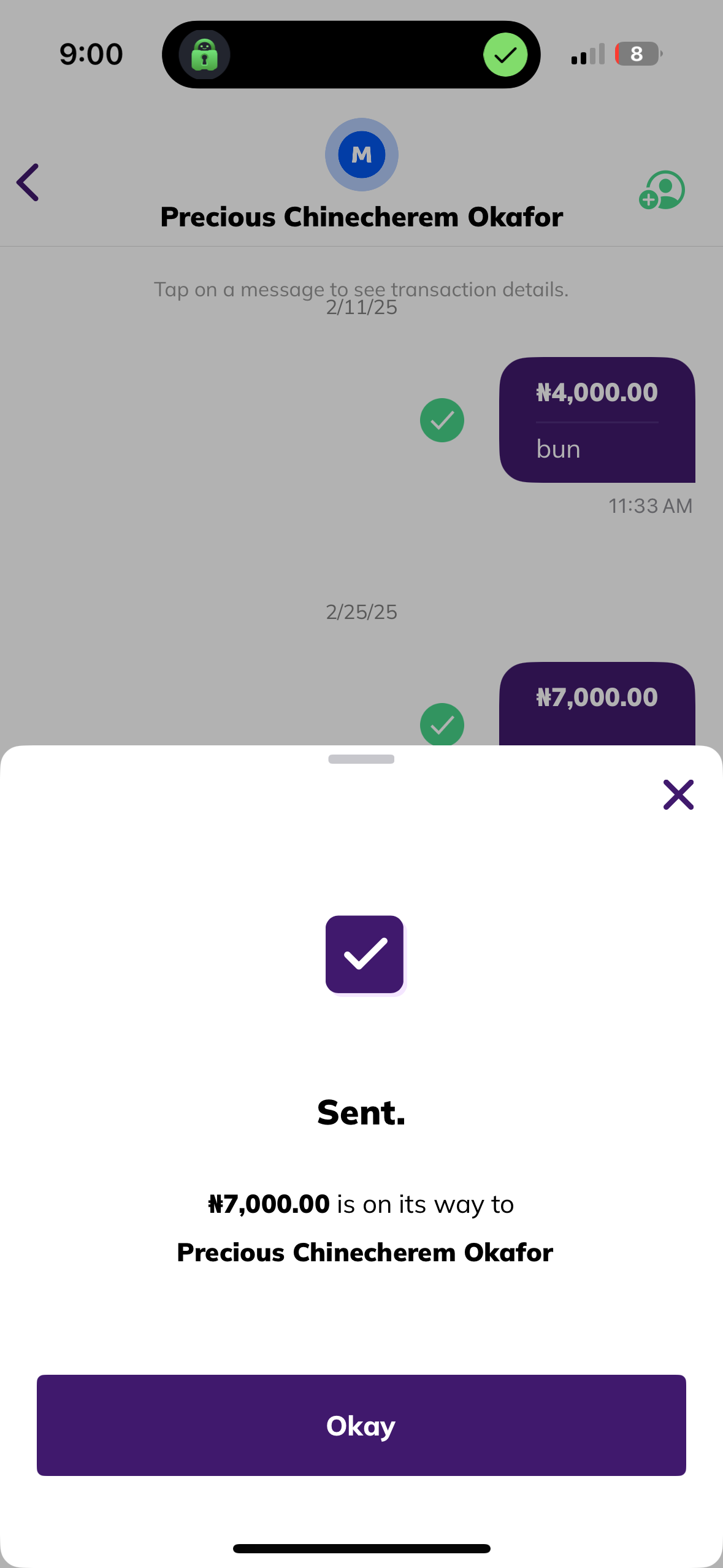The image size is (723, 1568).
Task: Close the Sent confirmation sheet
Action: (678, 794)
